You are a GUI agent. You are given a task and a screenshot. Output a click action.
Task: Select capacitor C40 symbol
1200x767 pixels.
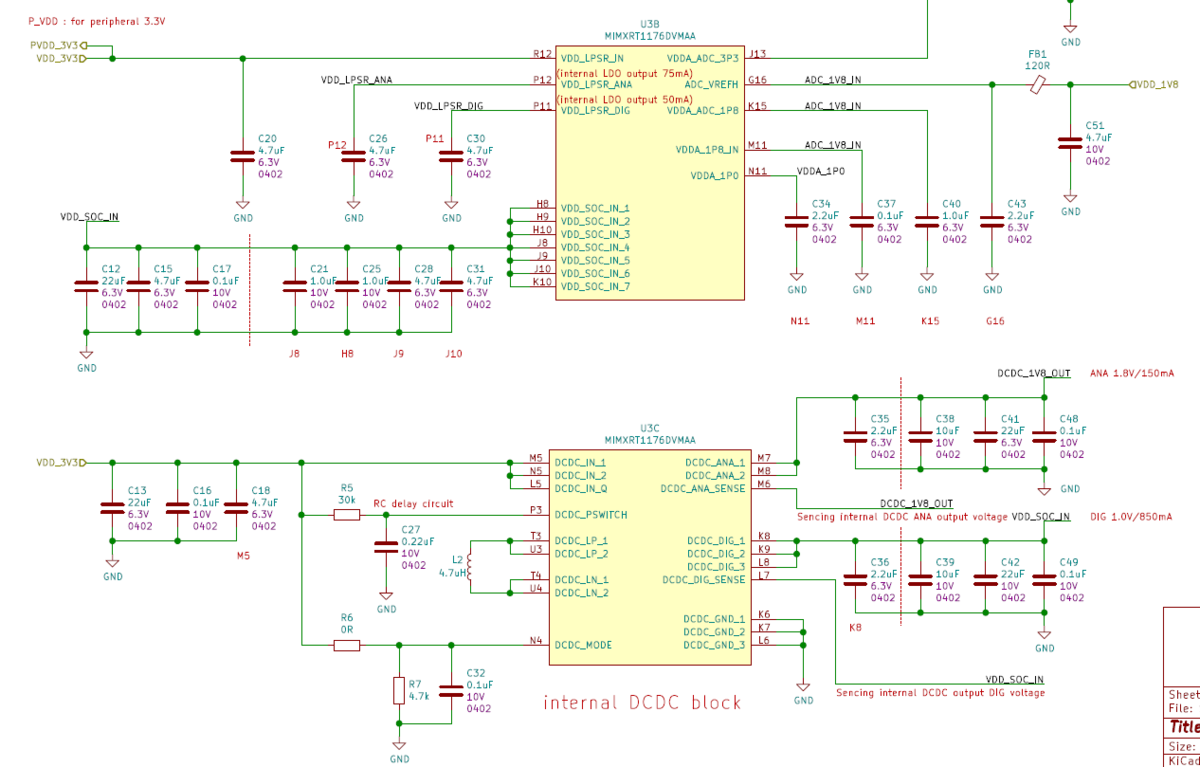[x=927, y=222]
